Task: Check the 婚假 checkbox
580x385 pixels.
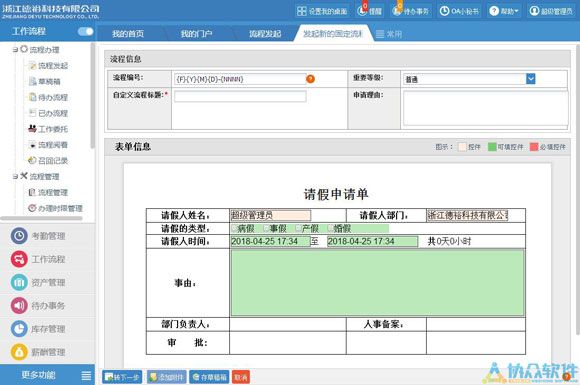Action: [x=331, y=228]
